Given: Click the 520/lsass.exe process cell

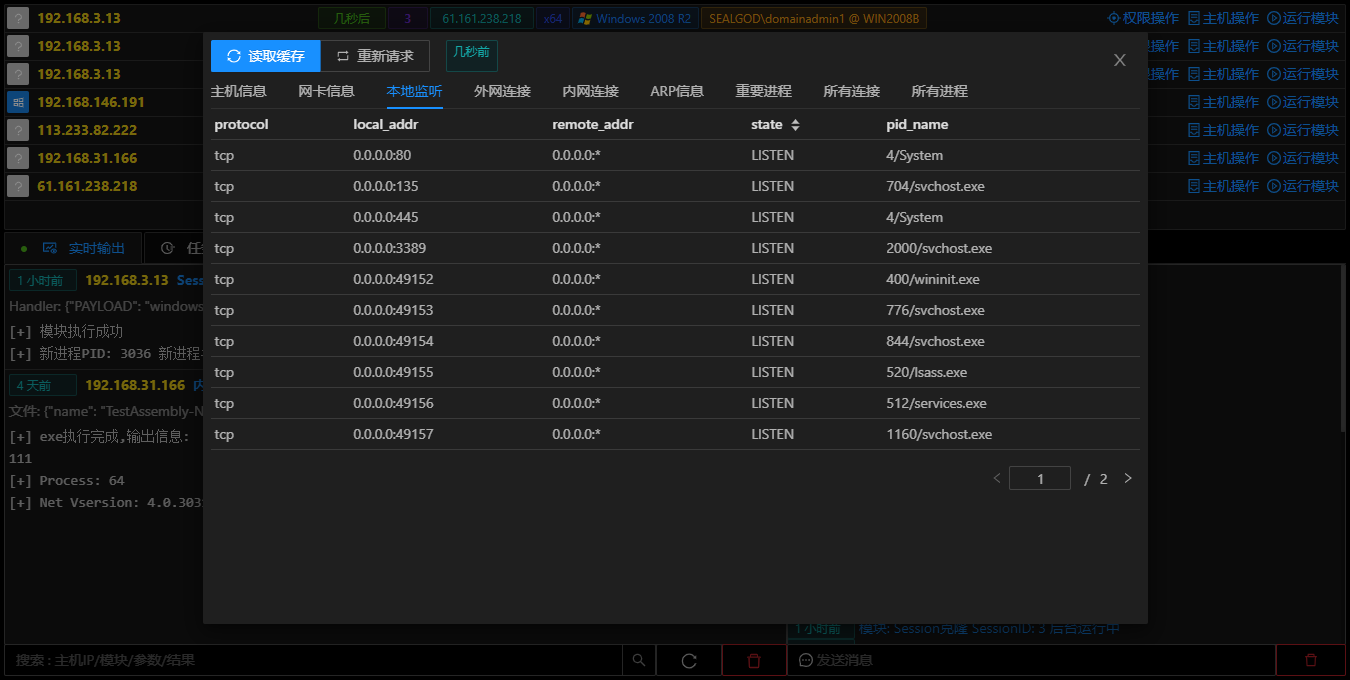Looking at the screenshot, I should [927, 372].
